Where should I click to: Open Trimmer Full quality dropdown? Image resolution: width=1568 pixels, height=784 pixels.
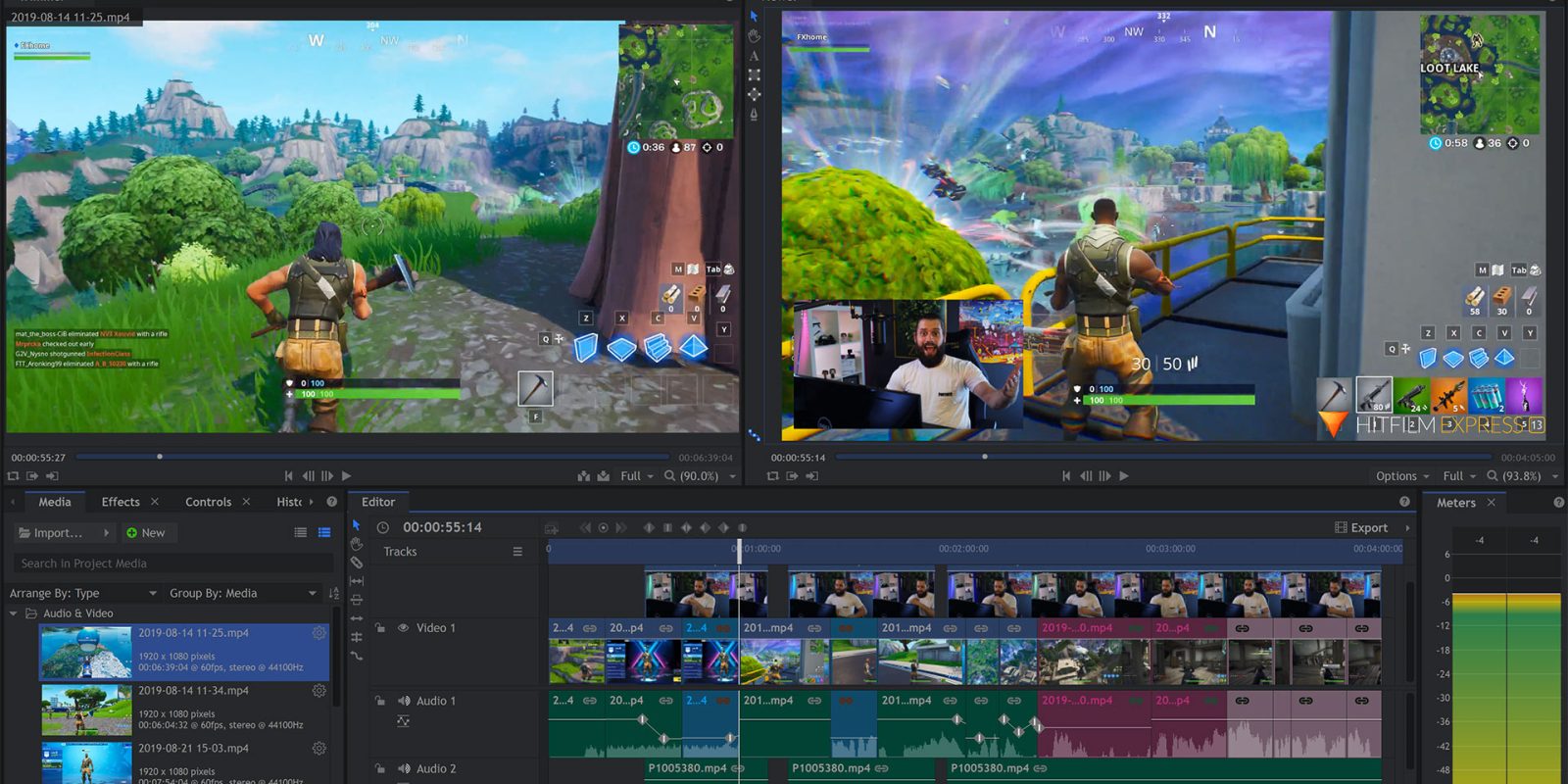[x=637, y=476]
